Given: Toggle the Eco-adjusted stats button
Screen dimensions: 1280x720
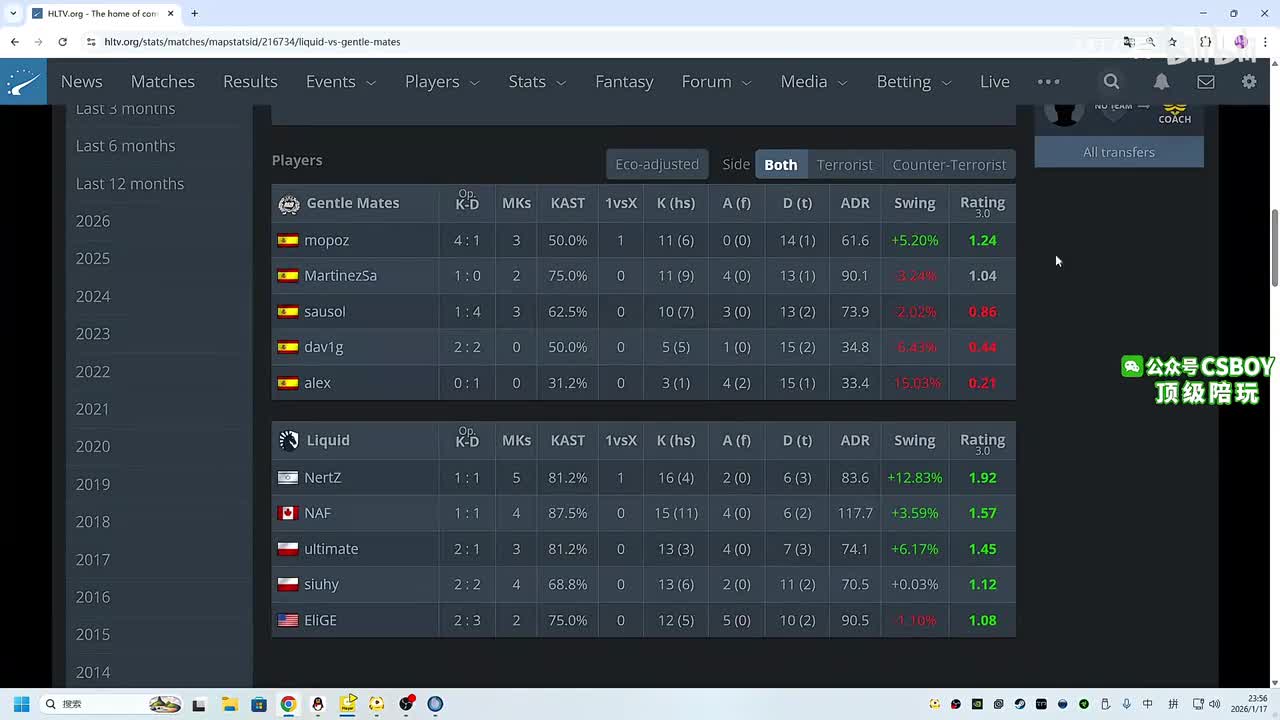Looking at the screenshot, I should [657, 165].
